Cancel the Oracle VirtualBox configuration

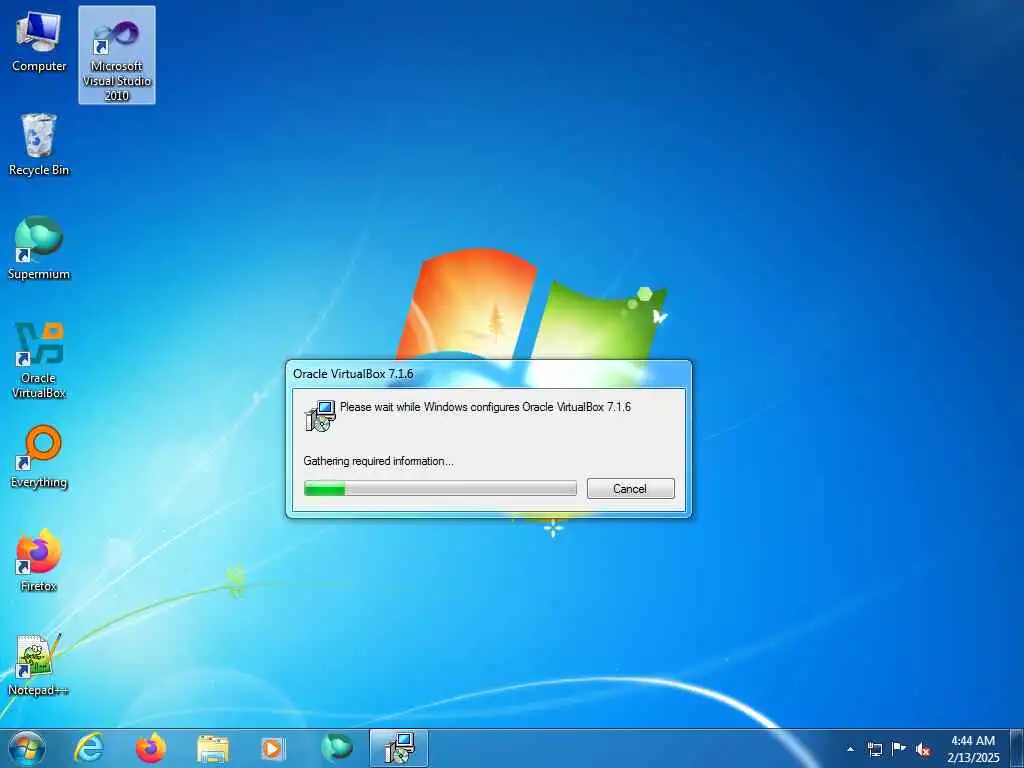630,488
